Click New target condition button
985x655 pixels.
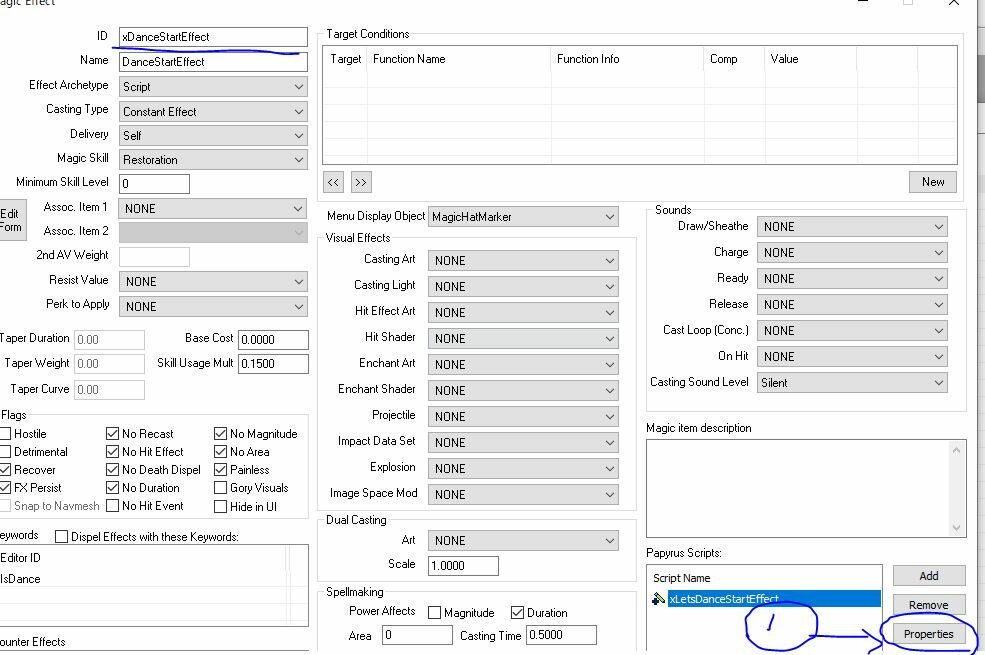pos(933,182)
